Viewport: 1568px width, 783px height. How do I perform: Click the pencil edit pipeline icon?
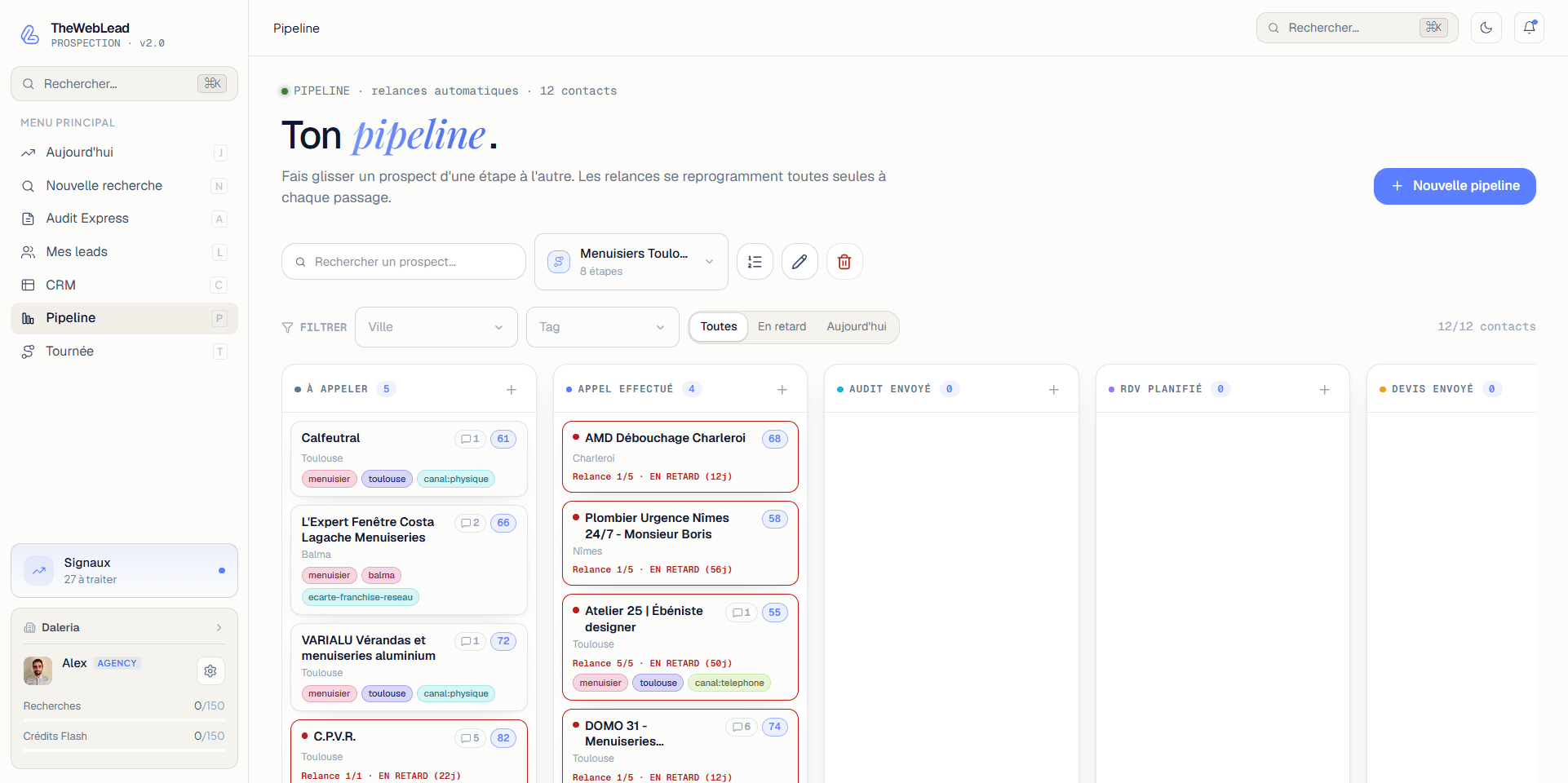click(800, 262)
